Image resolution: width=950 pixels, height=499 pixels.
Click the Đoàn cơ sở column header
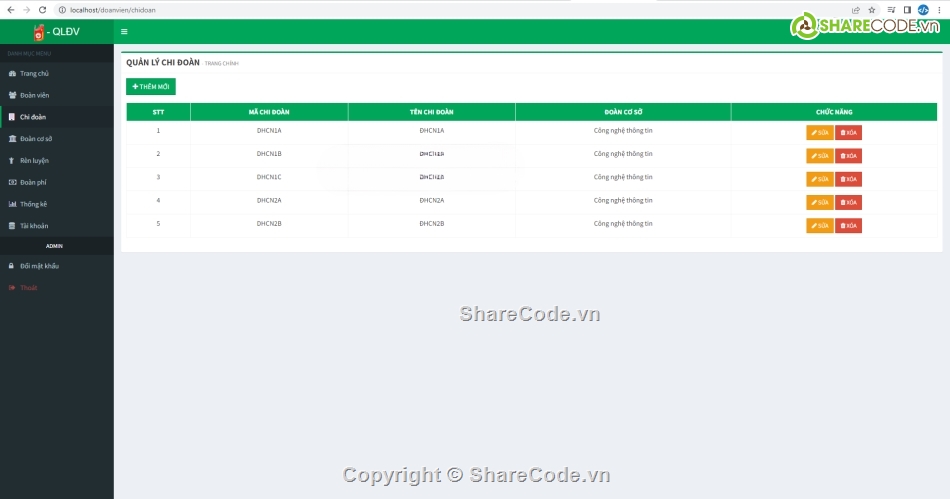click(x=623, y=112)
